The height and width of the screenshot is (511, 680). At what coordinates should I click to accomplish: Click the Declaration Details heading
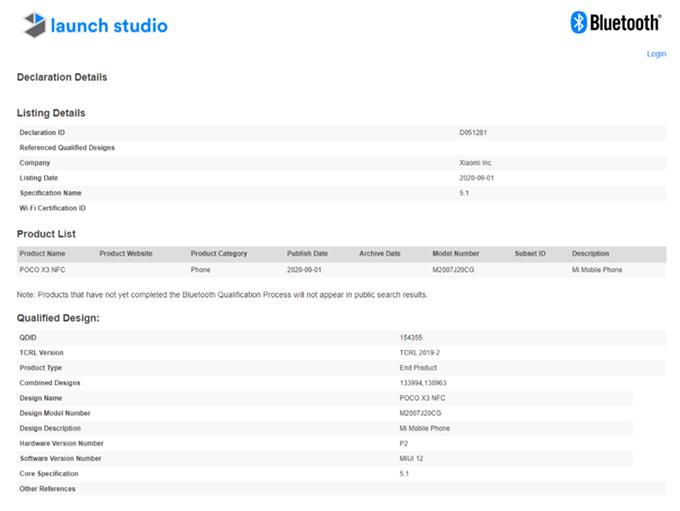(62, 77)
